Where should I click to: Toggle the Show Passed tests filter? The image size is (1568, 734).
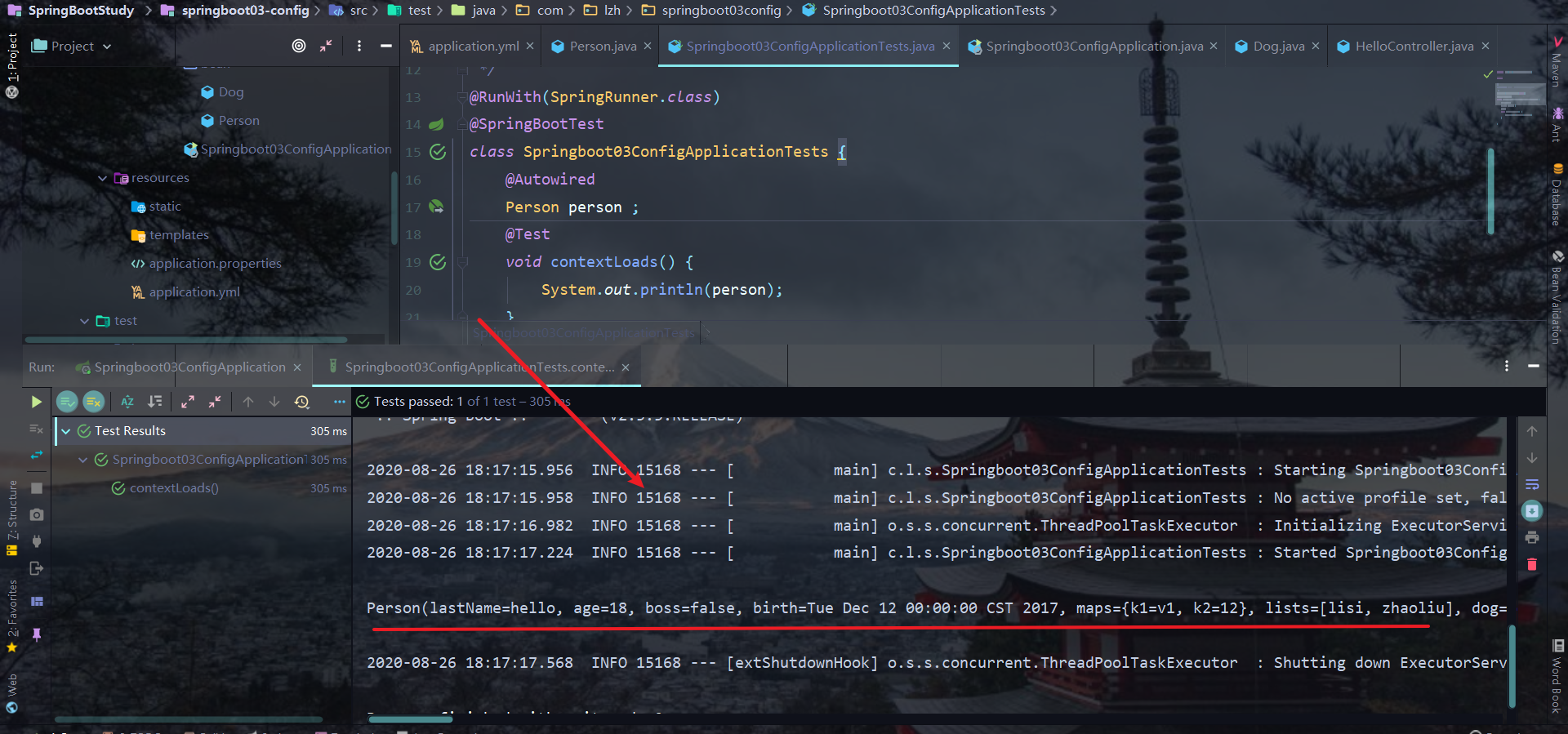[x=67, y=402]
